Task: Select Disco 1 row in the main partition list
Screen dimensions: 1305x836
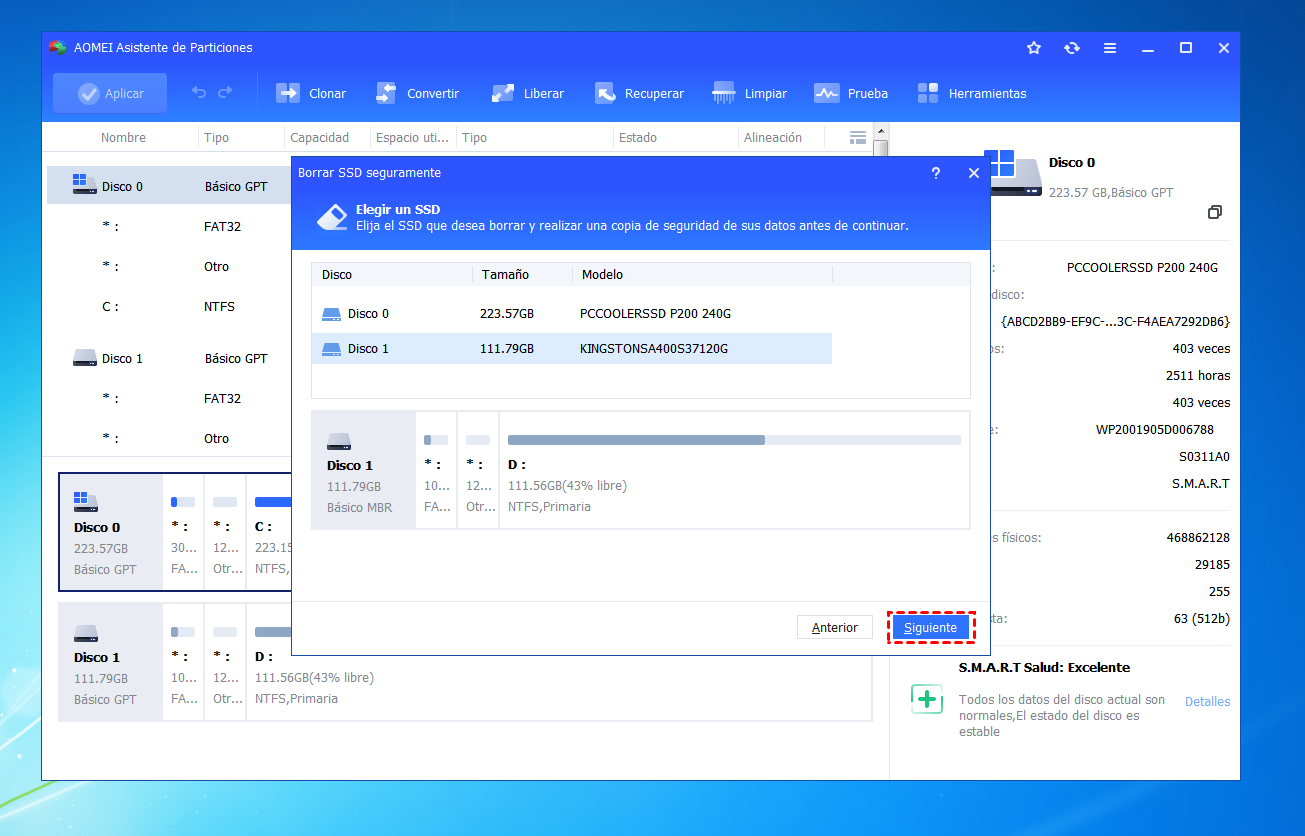Action: [169, 358]
